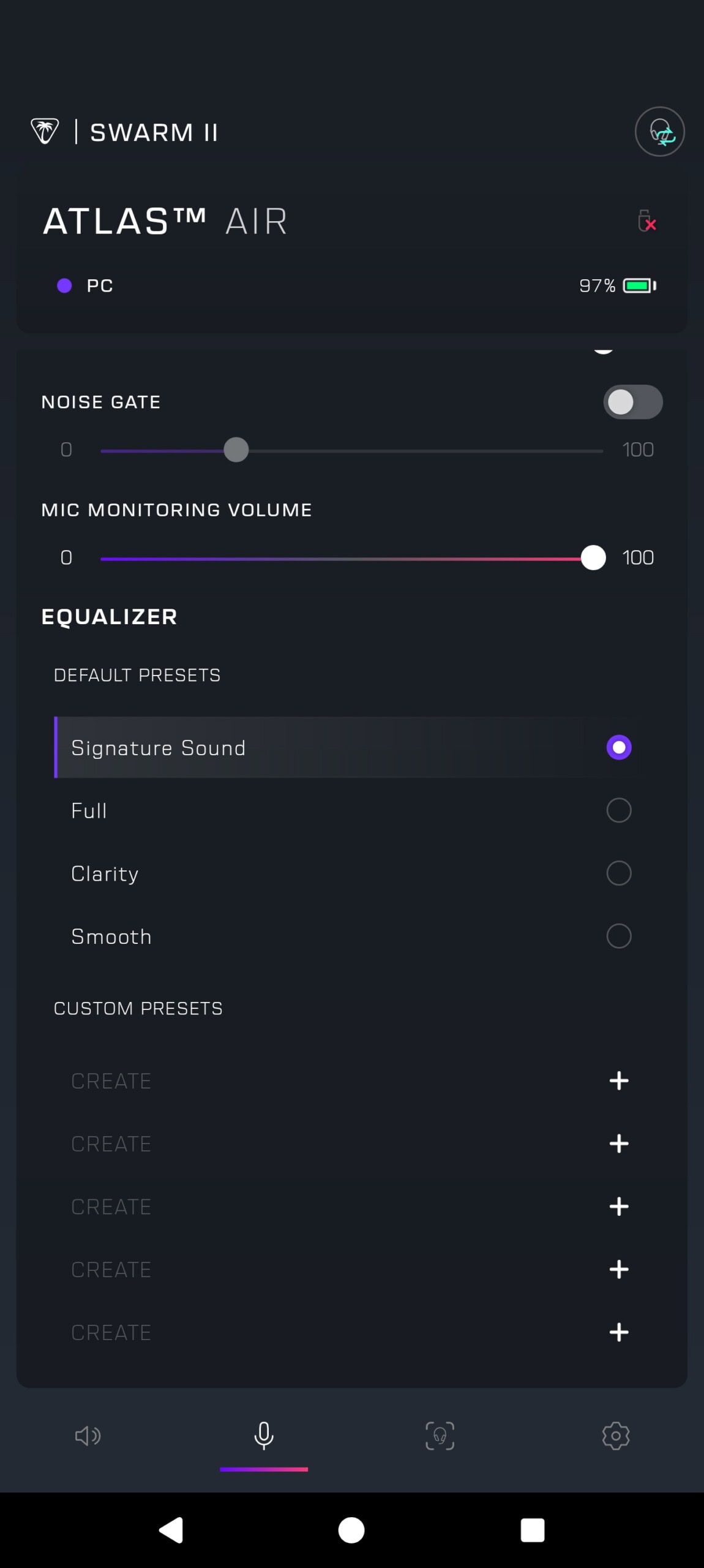The height and width of the screenshot is (1568, 704).
Task: Select the Full equalizer preset radio
Action: (x=619, y=810)
